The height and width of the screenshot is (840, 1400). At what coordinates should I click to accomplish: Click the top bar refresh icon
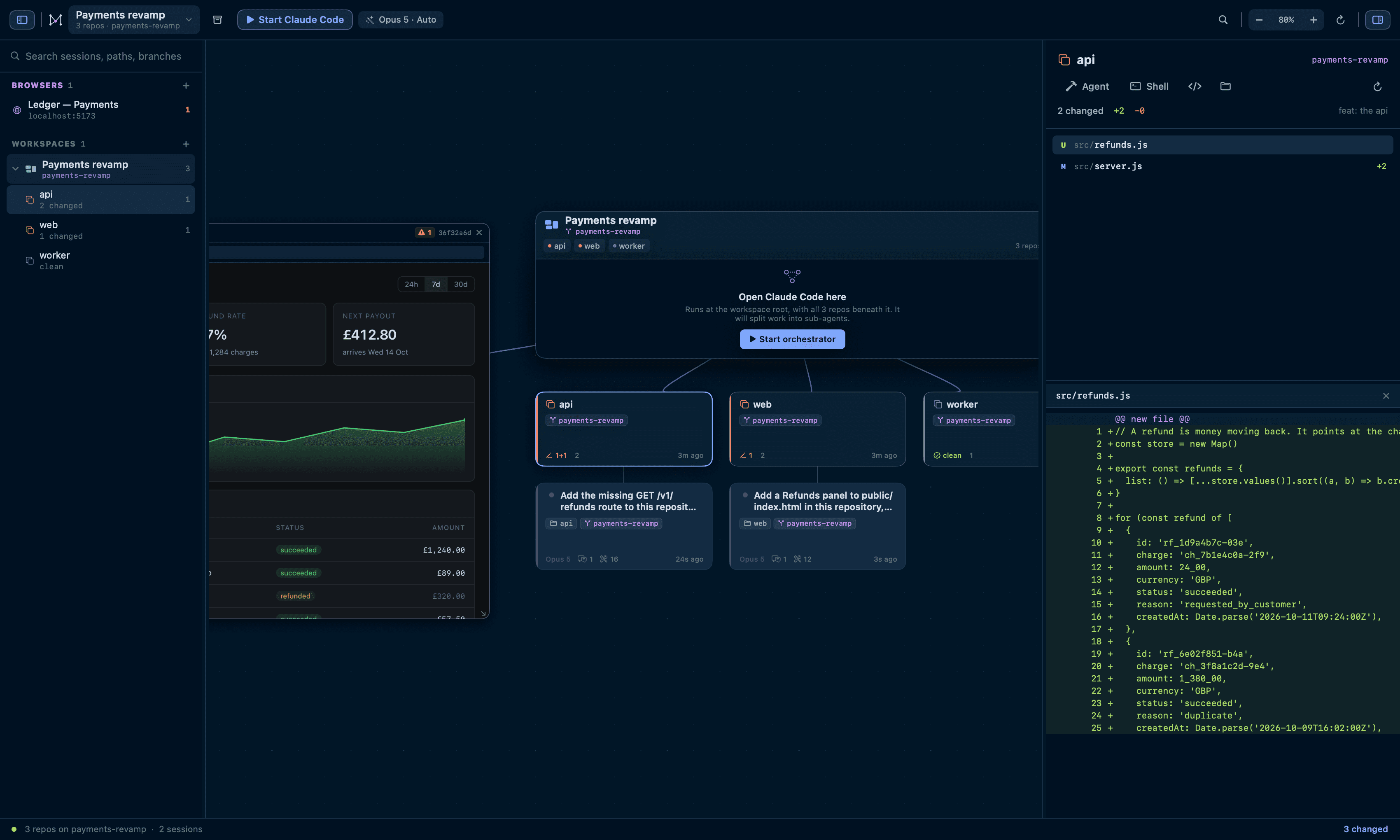[1340, 20]
